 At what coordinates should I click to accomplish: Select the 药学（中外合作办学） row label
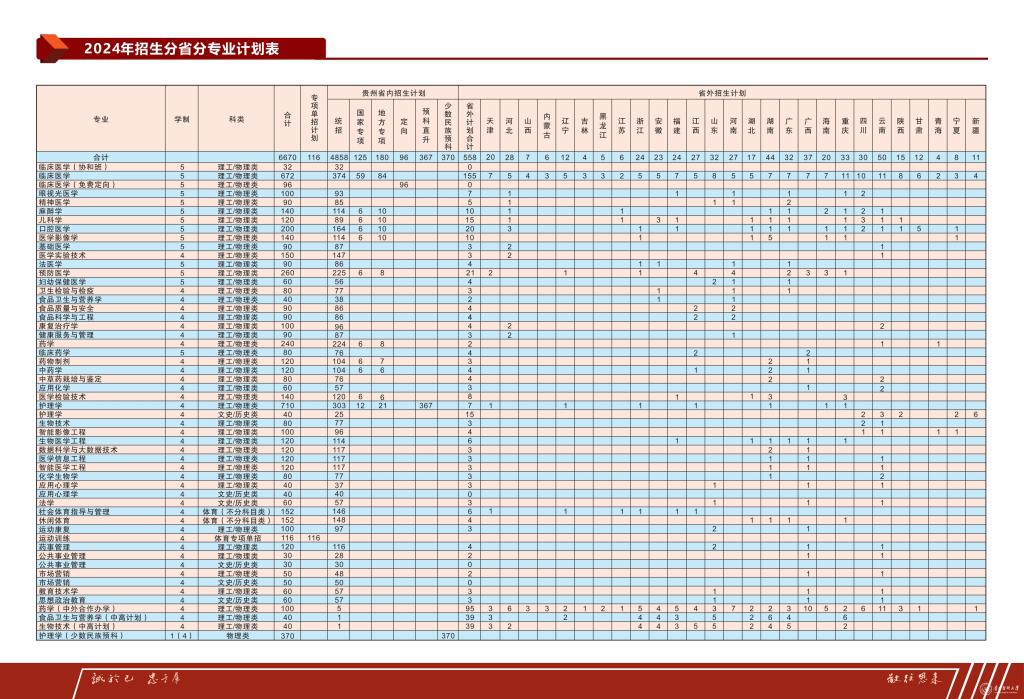[x=77, y=609]
